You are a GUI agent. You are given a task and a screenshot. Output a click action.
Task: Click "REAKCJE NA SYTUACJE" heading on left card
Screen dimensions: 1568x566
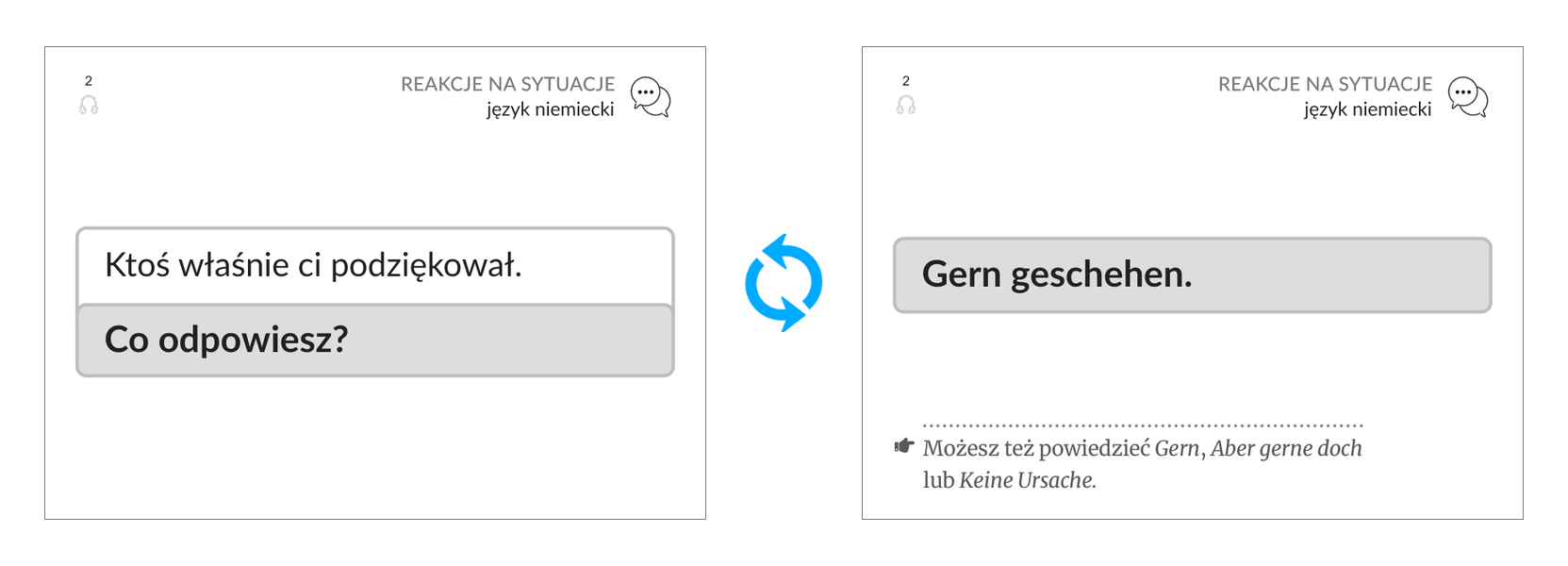tap(508, 84)
